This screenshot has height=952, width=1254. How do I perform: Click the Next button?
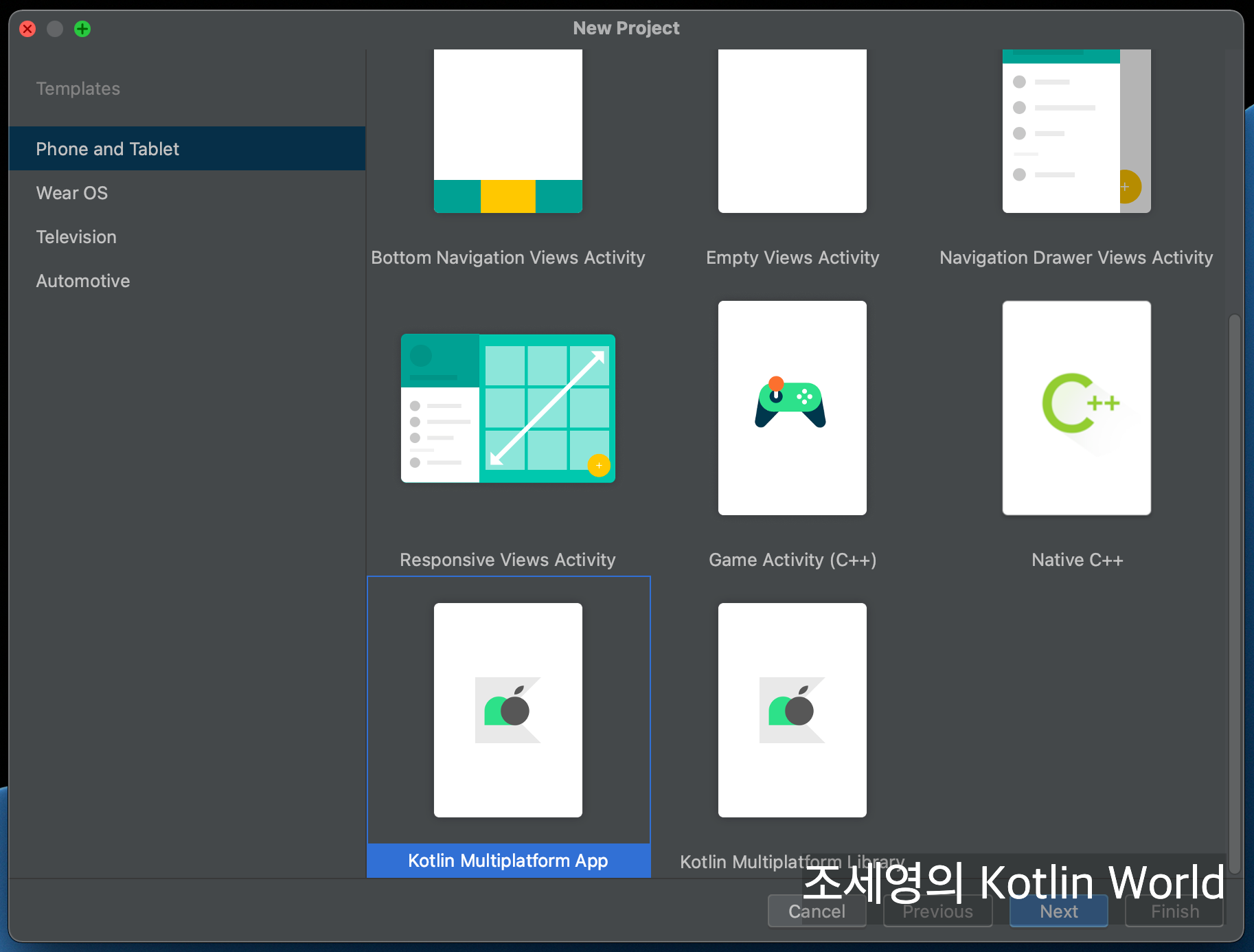(x=1058, y=911)
